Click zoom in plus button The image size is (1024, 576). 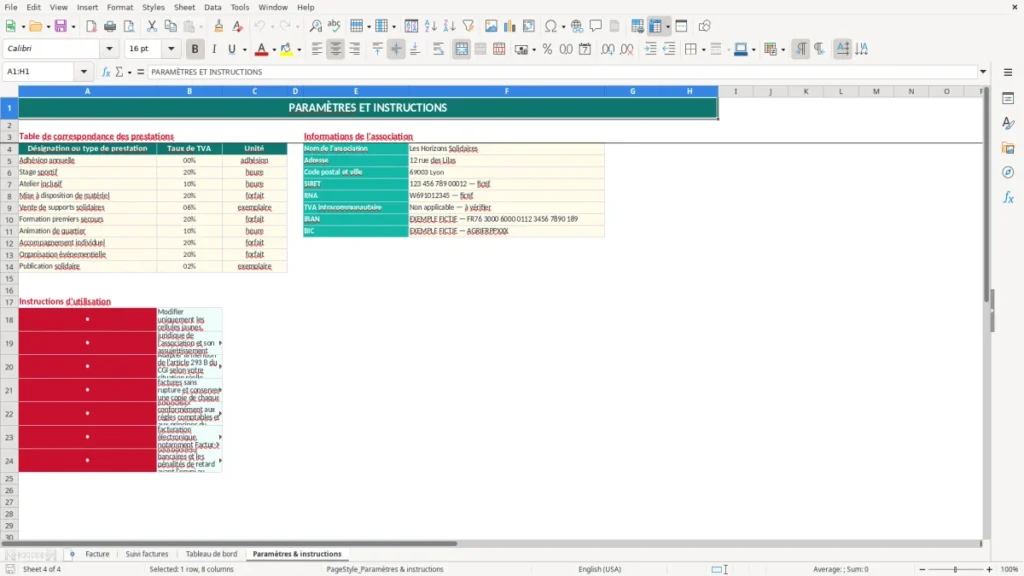click(x=989, y=569)
